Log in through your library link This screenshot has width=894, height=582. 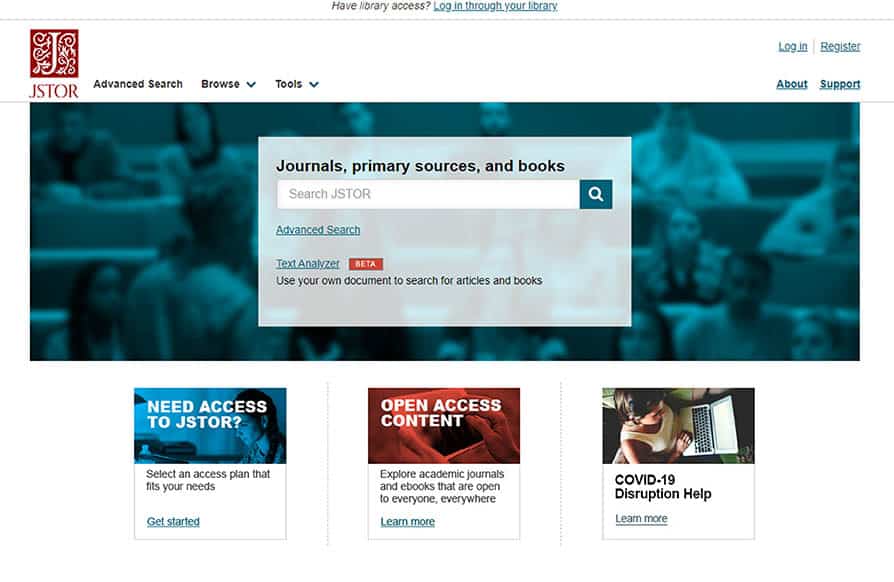(495, 6)
